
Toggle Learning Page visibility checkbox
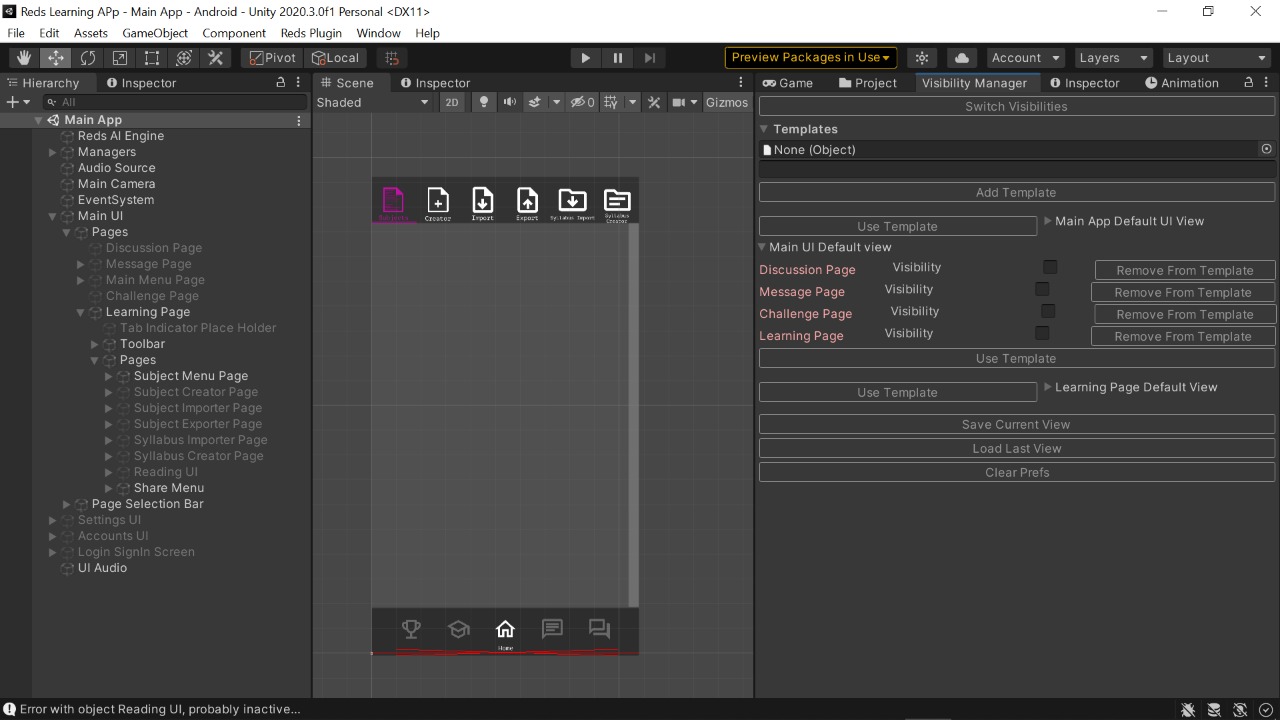[1042, 333]
